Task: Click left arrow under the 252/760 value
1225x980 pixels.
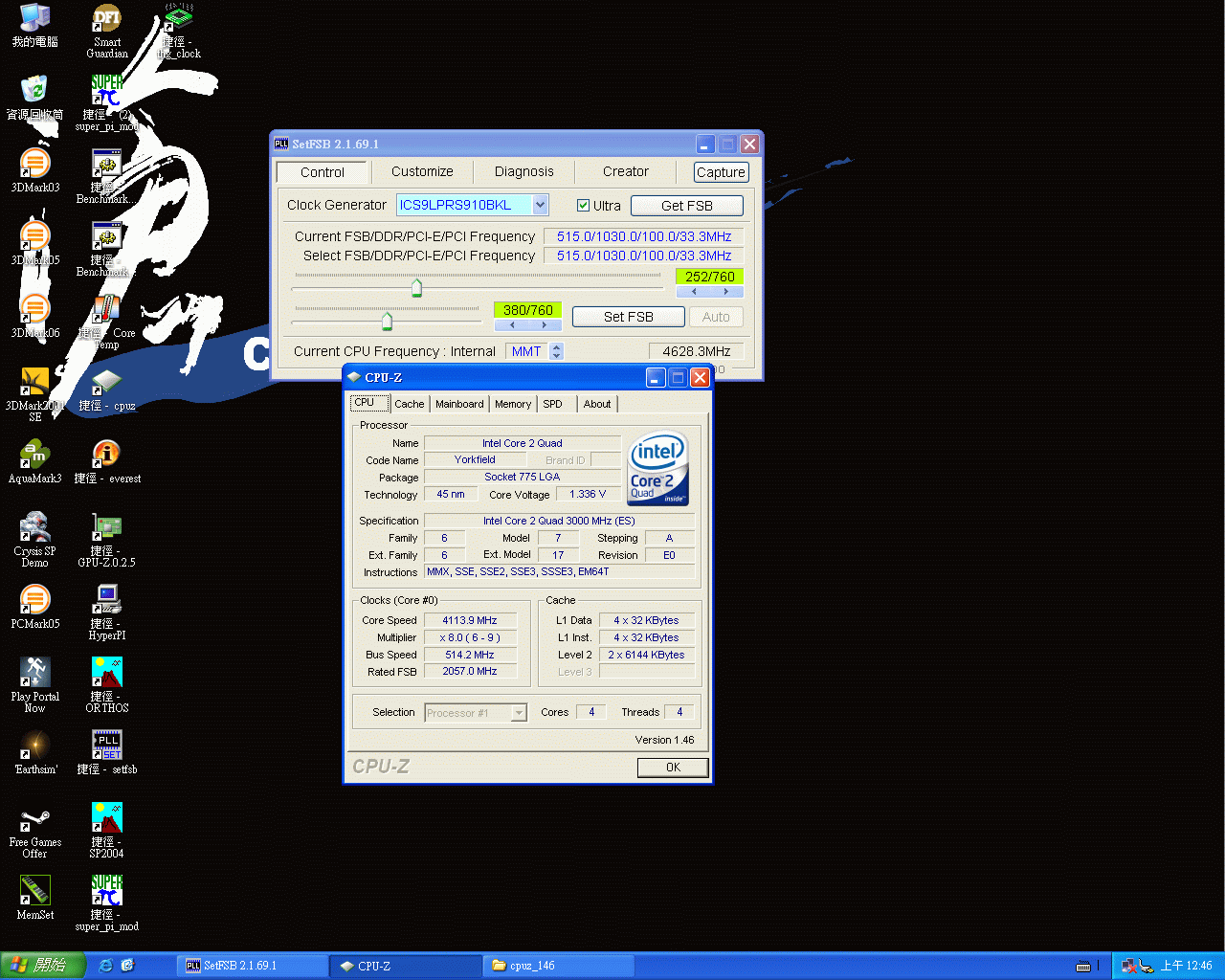Action: pos(694,292)
